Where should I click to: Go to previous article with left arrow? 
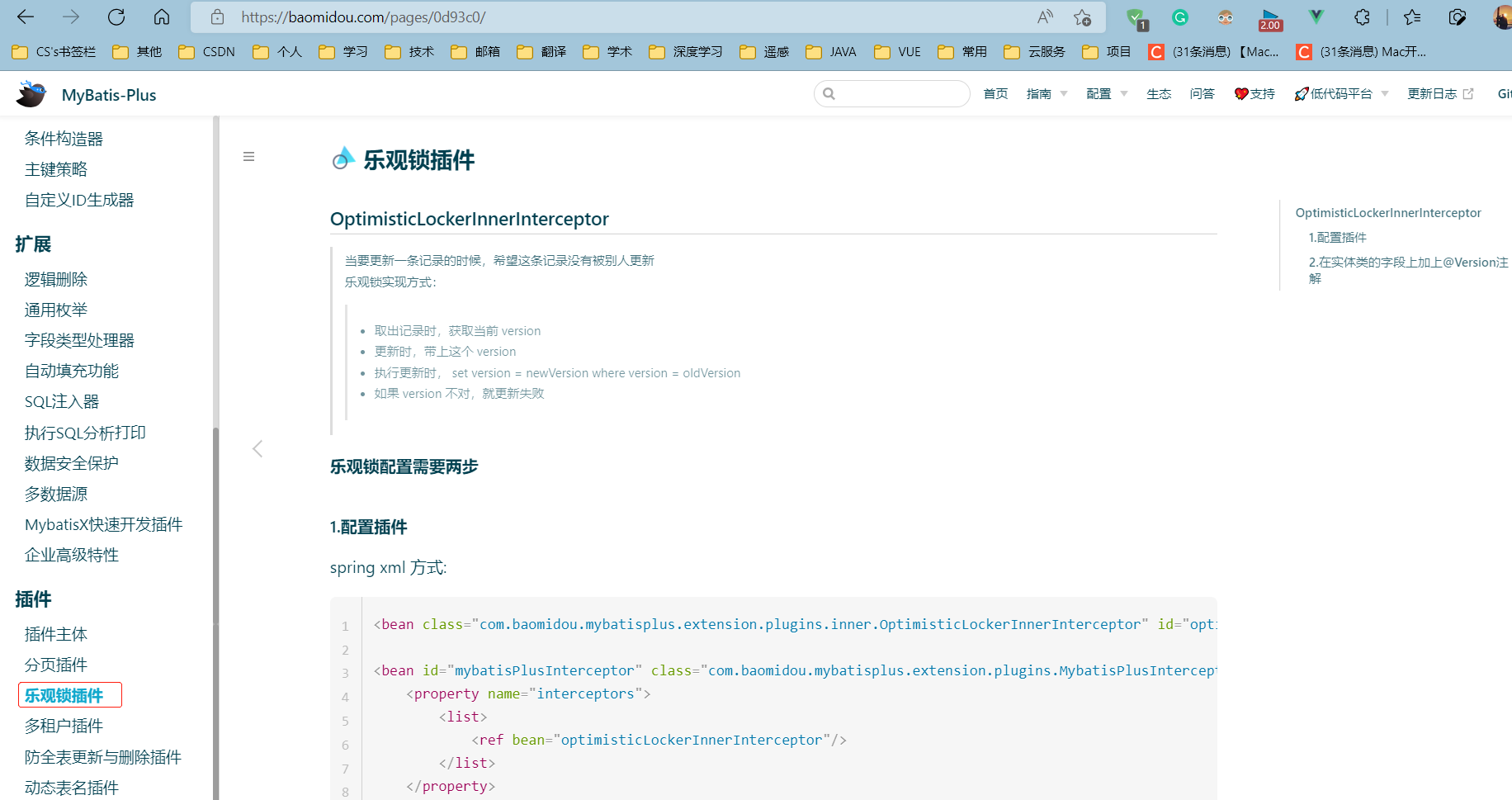click(258, 448)
